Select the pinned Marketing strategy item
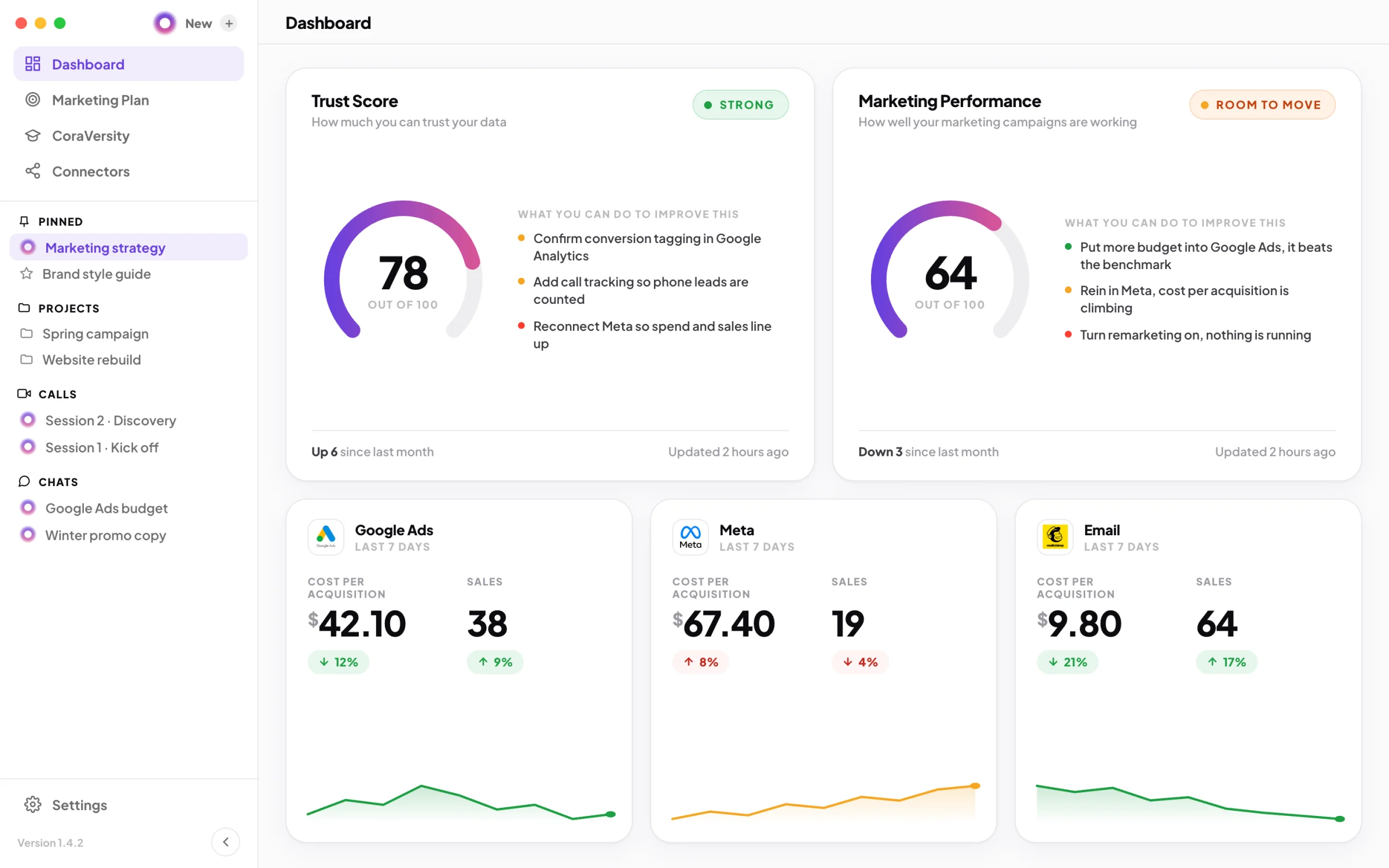The width and height of the screenshot is (1389, 868). tap(128, 247)
